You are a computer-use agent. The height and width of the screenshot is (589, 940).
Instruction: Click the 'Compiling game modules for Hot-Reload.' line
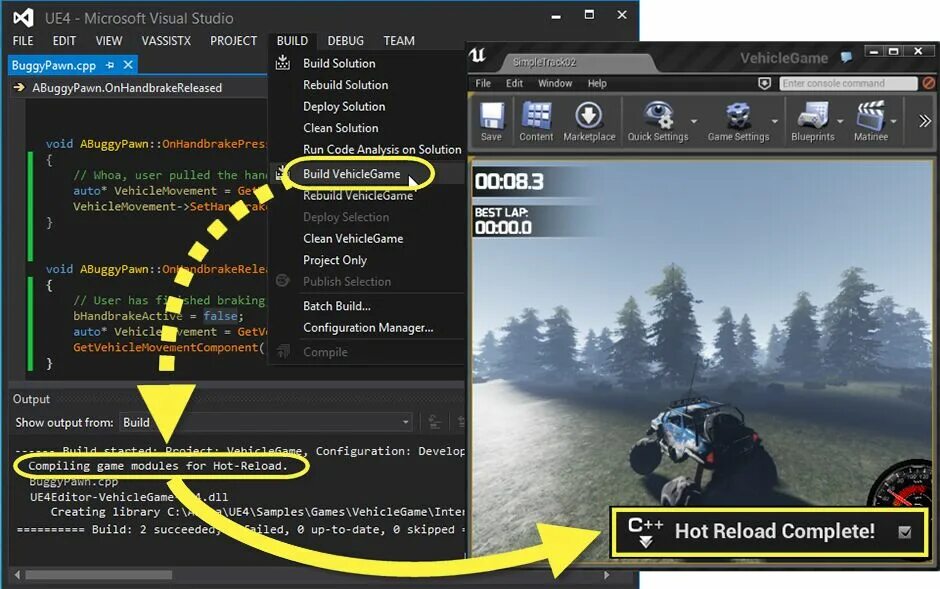pos(158,466)
